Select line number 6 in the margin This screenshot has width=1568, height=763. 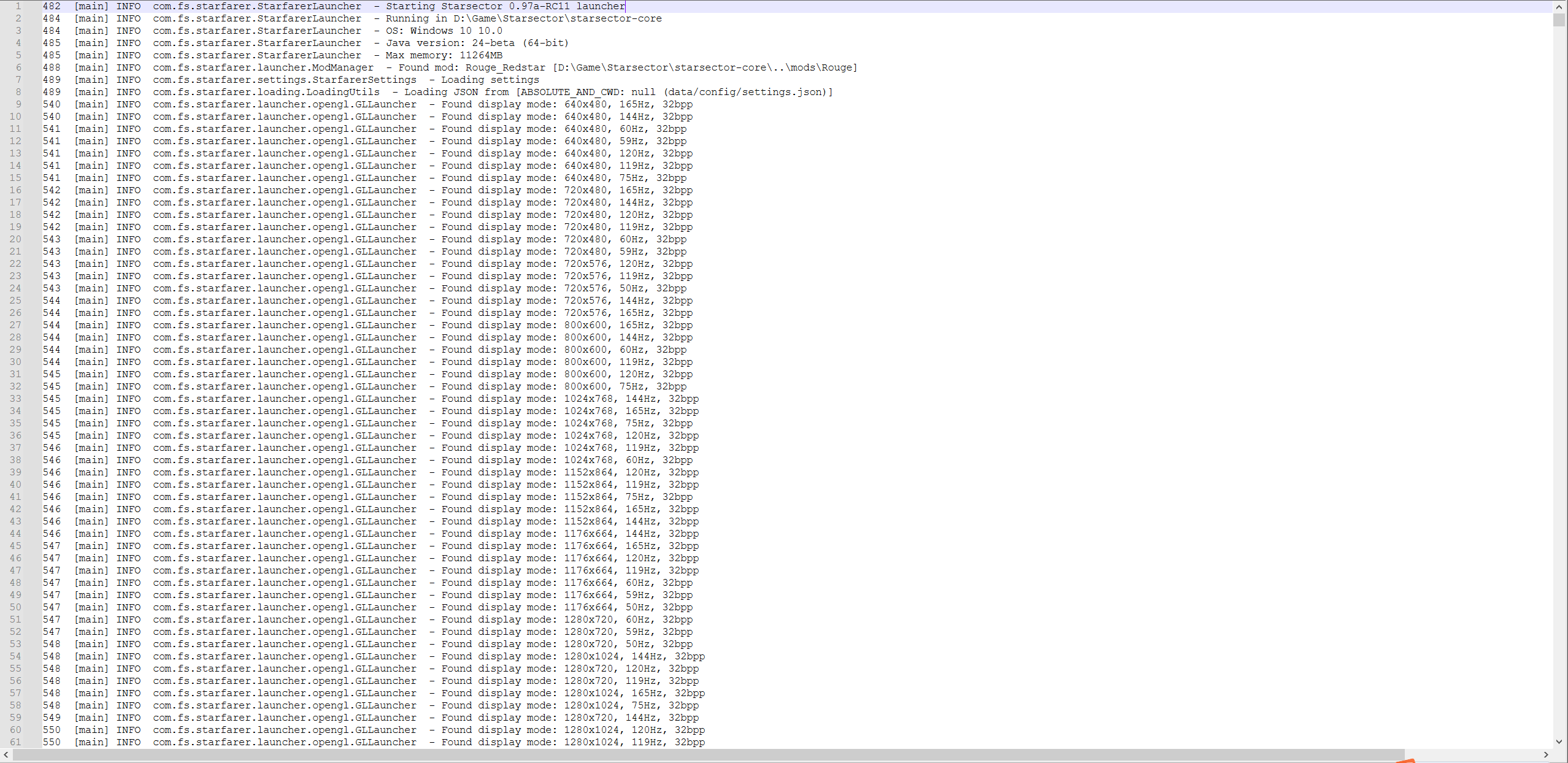(x=18, y=67)
